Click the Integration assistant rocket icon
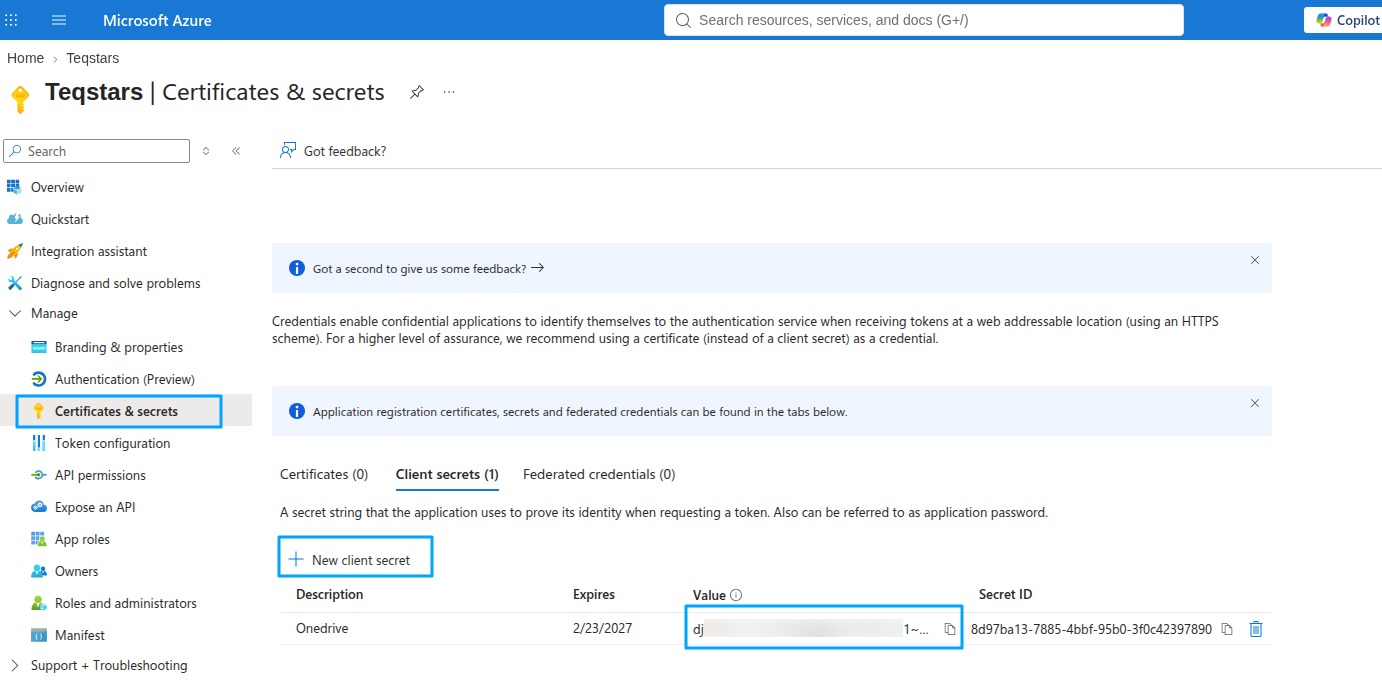The width and height of the screenshot is (1382, 690). pyautogui.click(x=14, y=251)
